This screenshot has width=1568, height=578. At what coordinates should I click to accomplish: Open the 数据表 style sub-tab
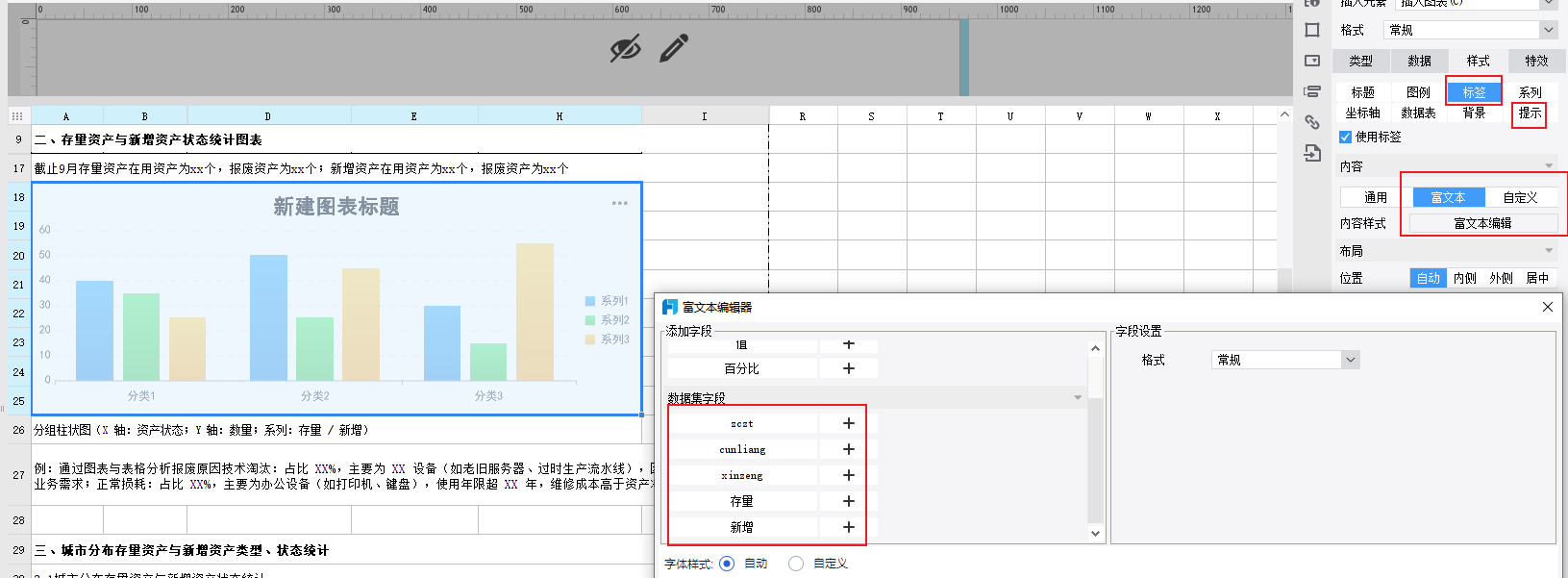click(x=1419, y=113)
